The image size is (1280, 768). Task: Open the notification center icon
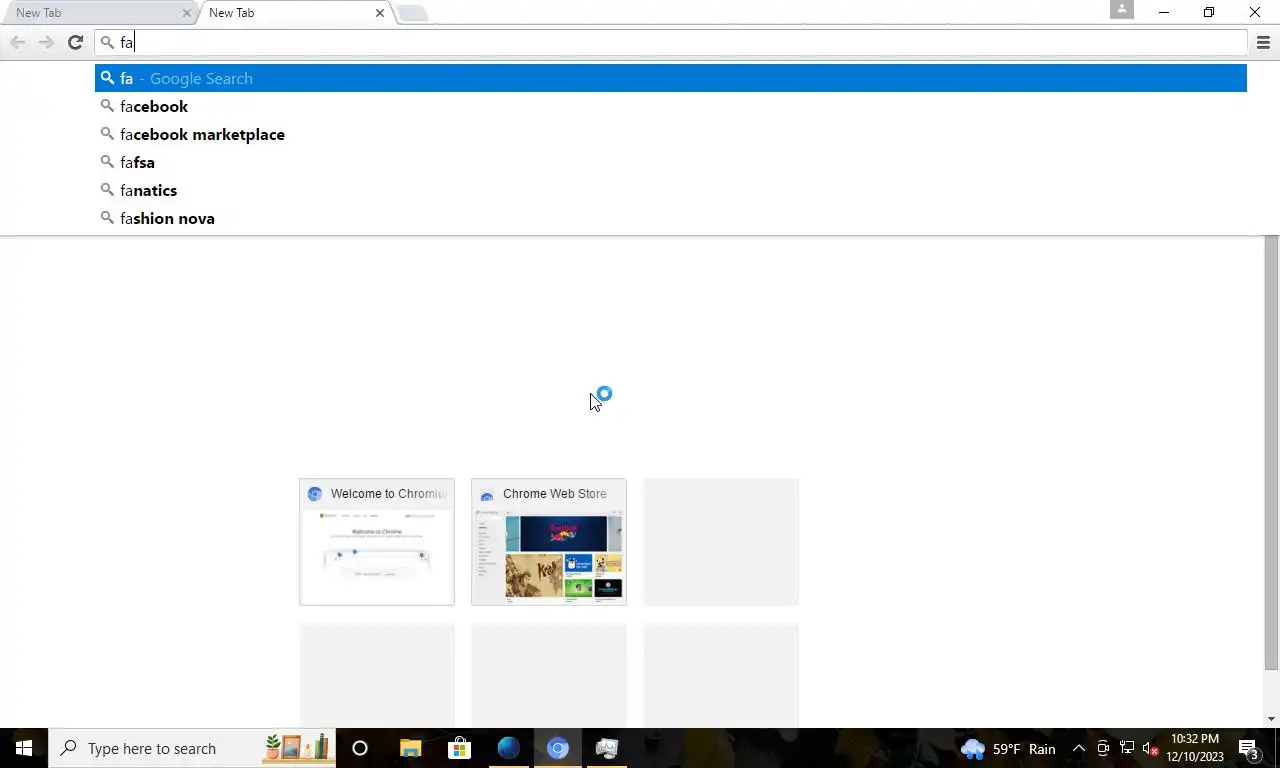tap(1249, 748)
